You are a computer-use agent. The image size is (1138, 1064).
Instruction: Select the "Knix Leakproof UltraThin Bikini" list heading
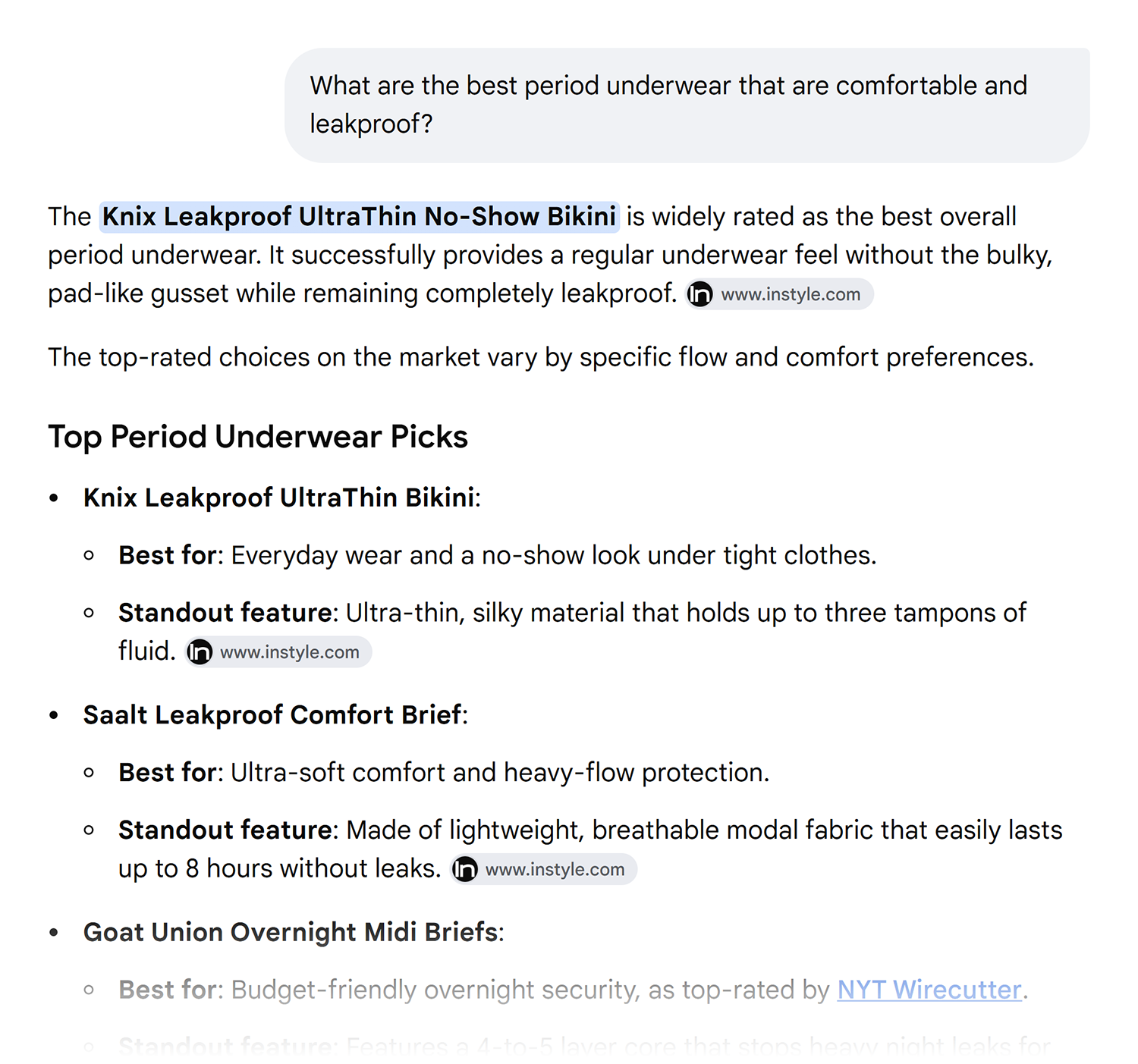pos(279,497)
